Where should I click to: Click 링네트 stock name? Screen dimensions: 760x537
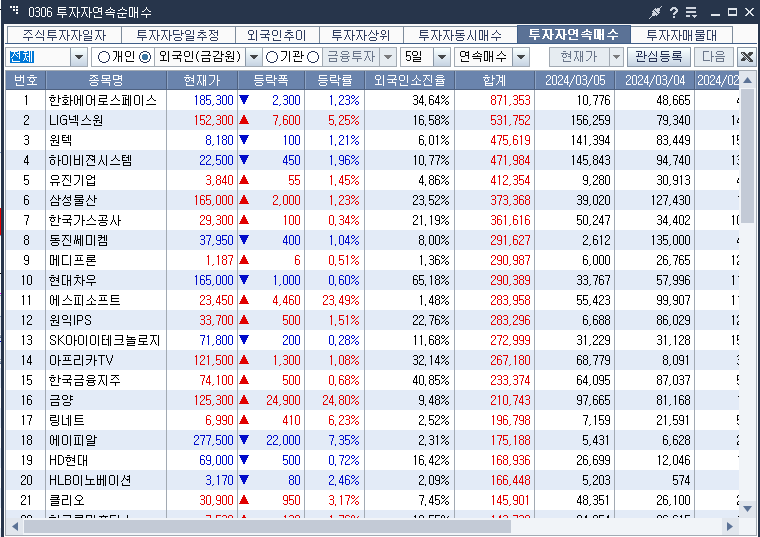67,420
